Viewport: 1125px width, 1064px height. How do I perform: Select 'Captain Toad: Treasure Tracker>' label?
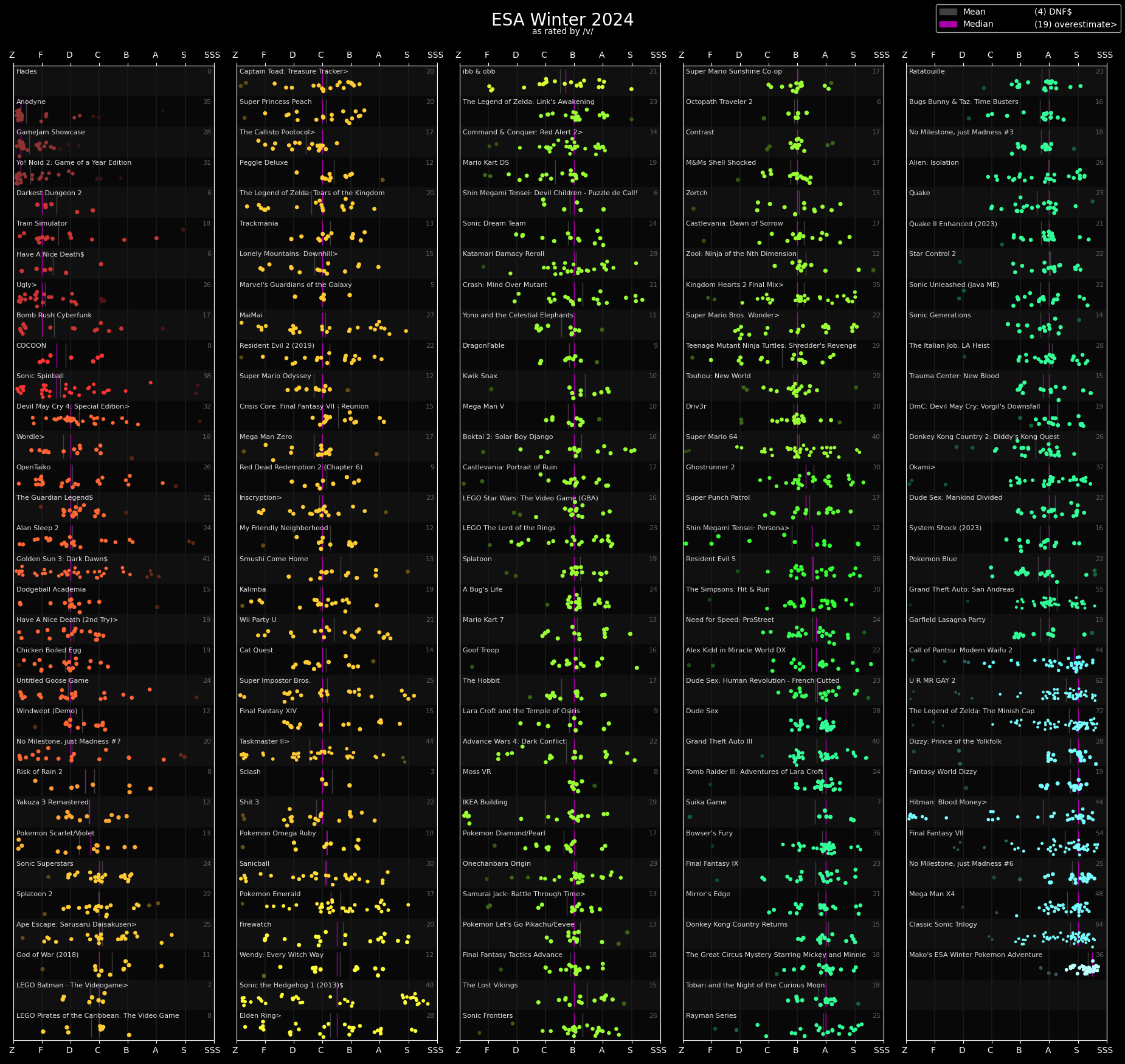click(x=294, y=72)
